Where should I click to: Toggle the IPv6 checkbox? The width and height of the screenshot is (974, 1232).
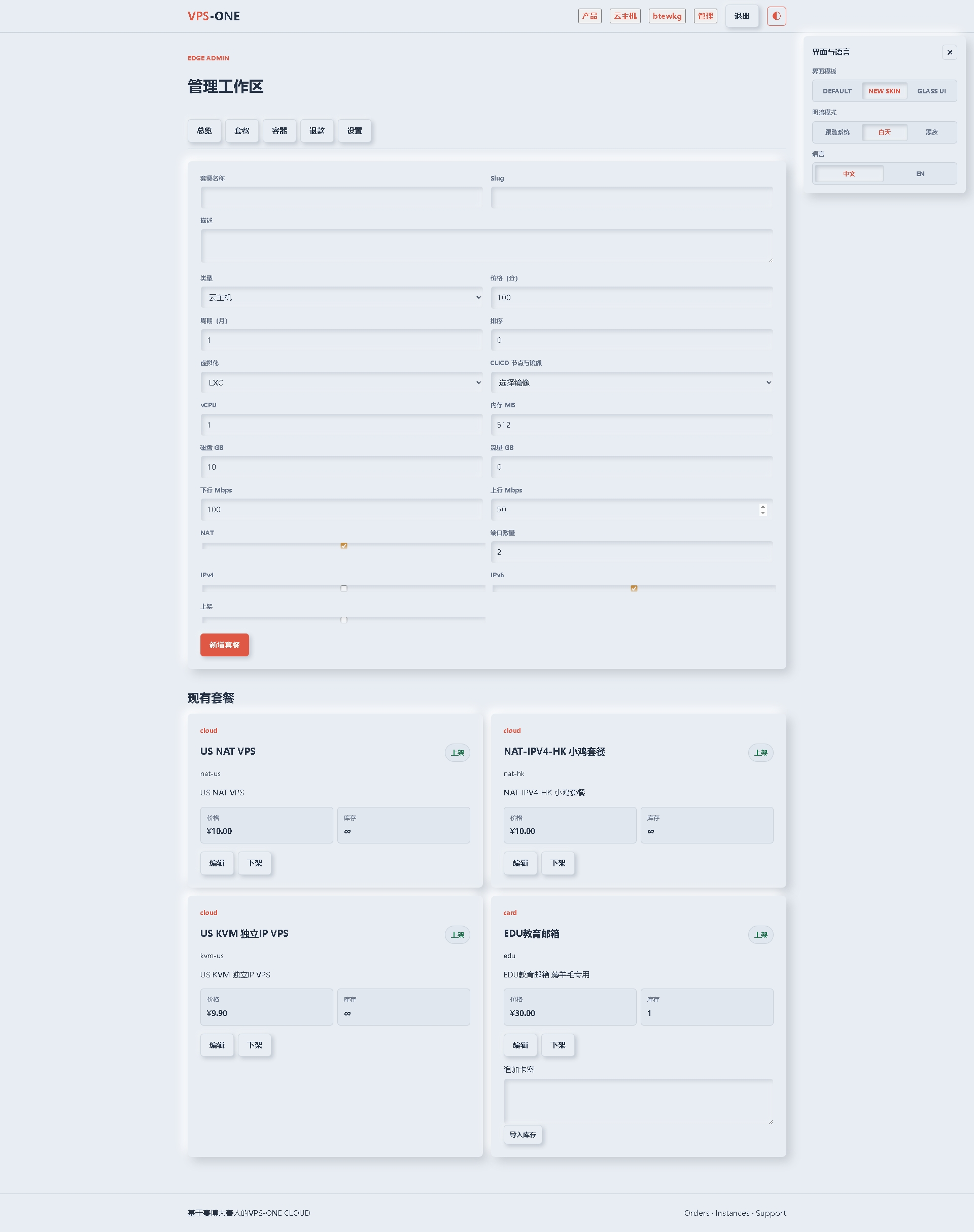[634, 588]
